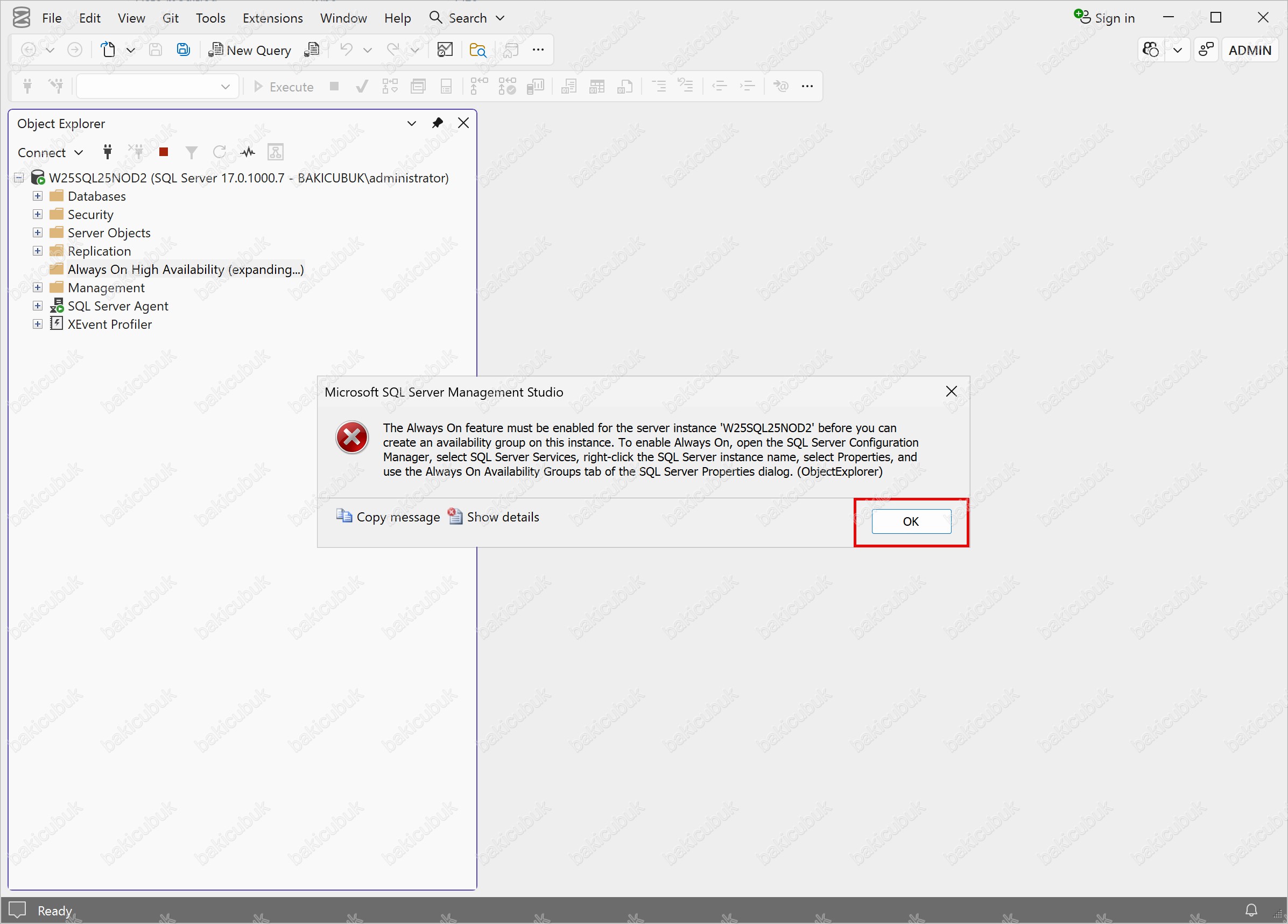Open the Extensions menu
This screenshot has height=924, width=1288.
272,18
